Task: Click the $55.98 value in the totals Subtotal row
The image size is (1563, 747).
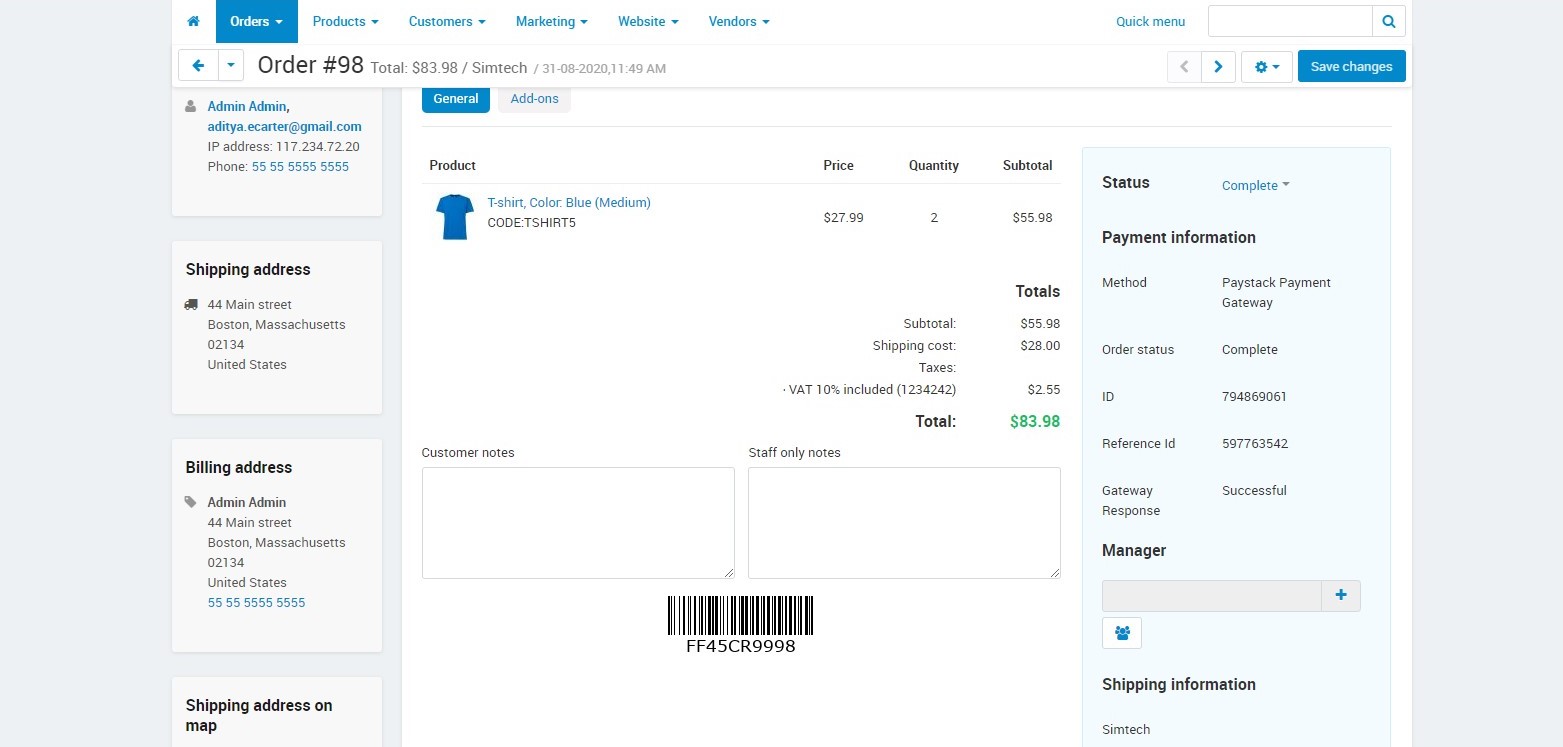Action: pyautogui.click(x=1040, y=323)
